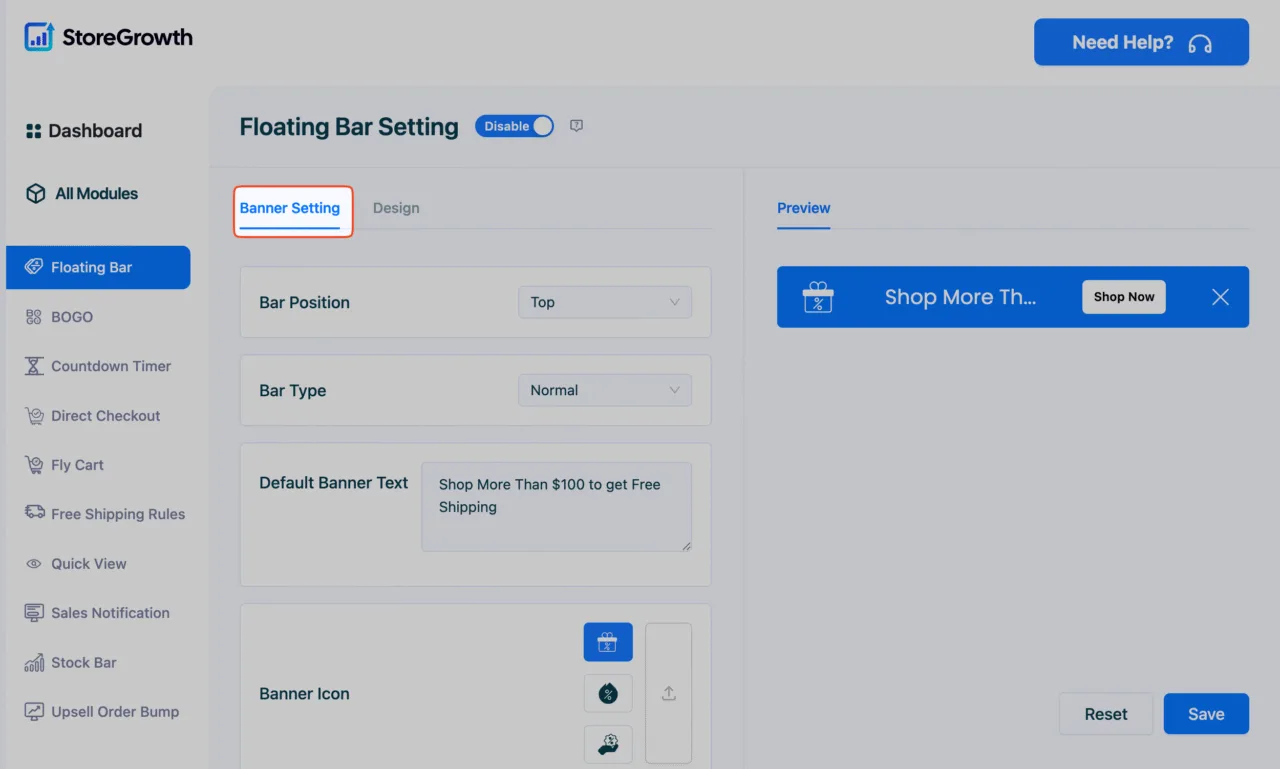Go to the Fly Cart module
This screenshot has height=769, width=1280.
click(x=64, y=465)
